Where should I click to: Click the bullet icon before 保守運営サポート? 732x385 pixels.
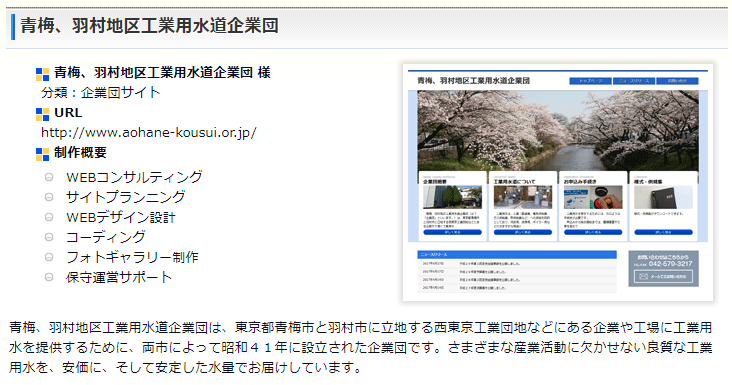coord(49,277)
